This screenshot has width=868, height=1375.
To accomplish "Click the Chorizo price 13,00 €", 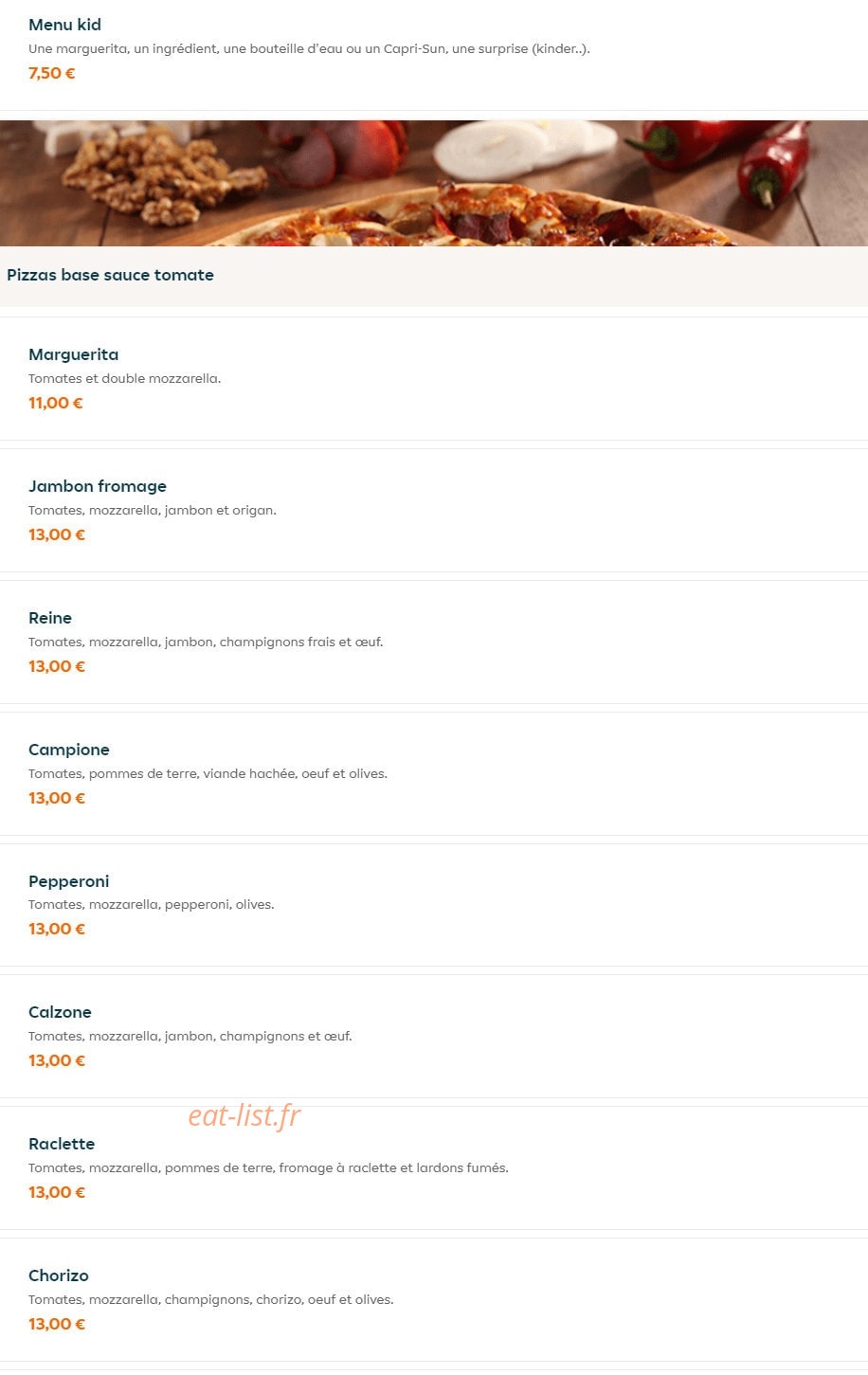I will [x=57, y=1324].
